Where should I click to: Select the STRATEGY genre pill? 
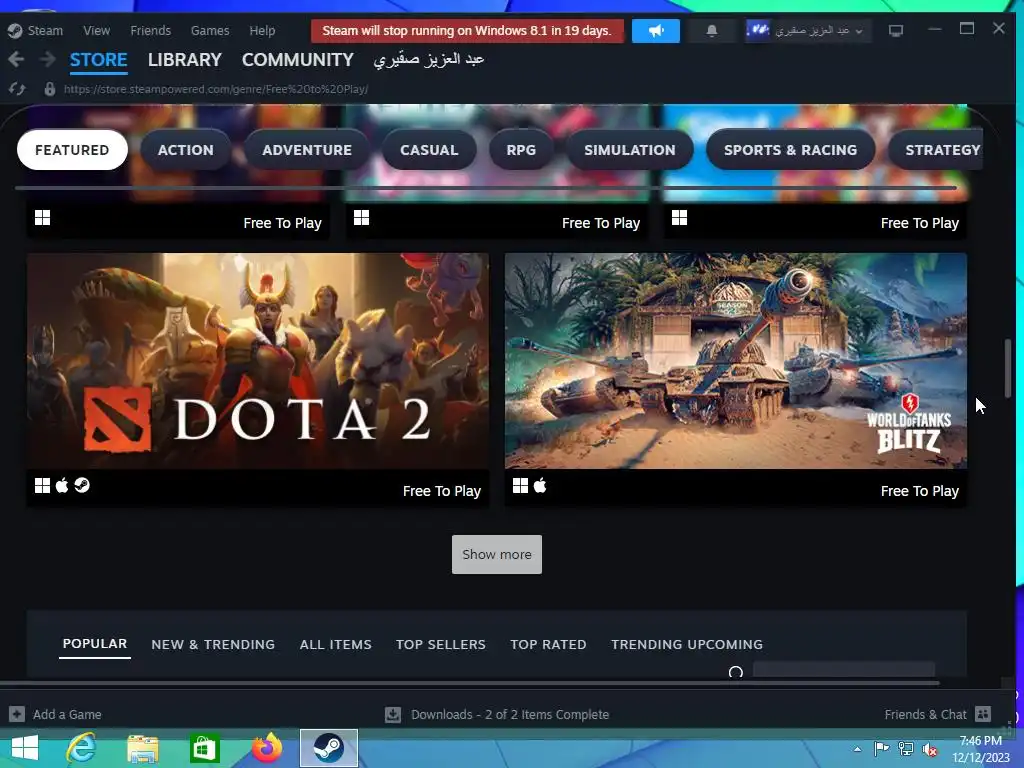click(936, 150)
